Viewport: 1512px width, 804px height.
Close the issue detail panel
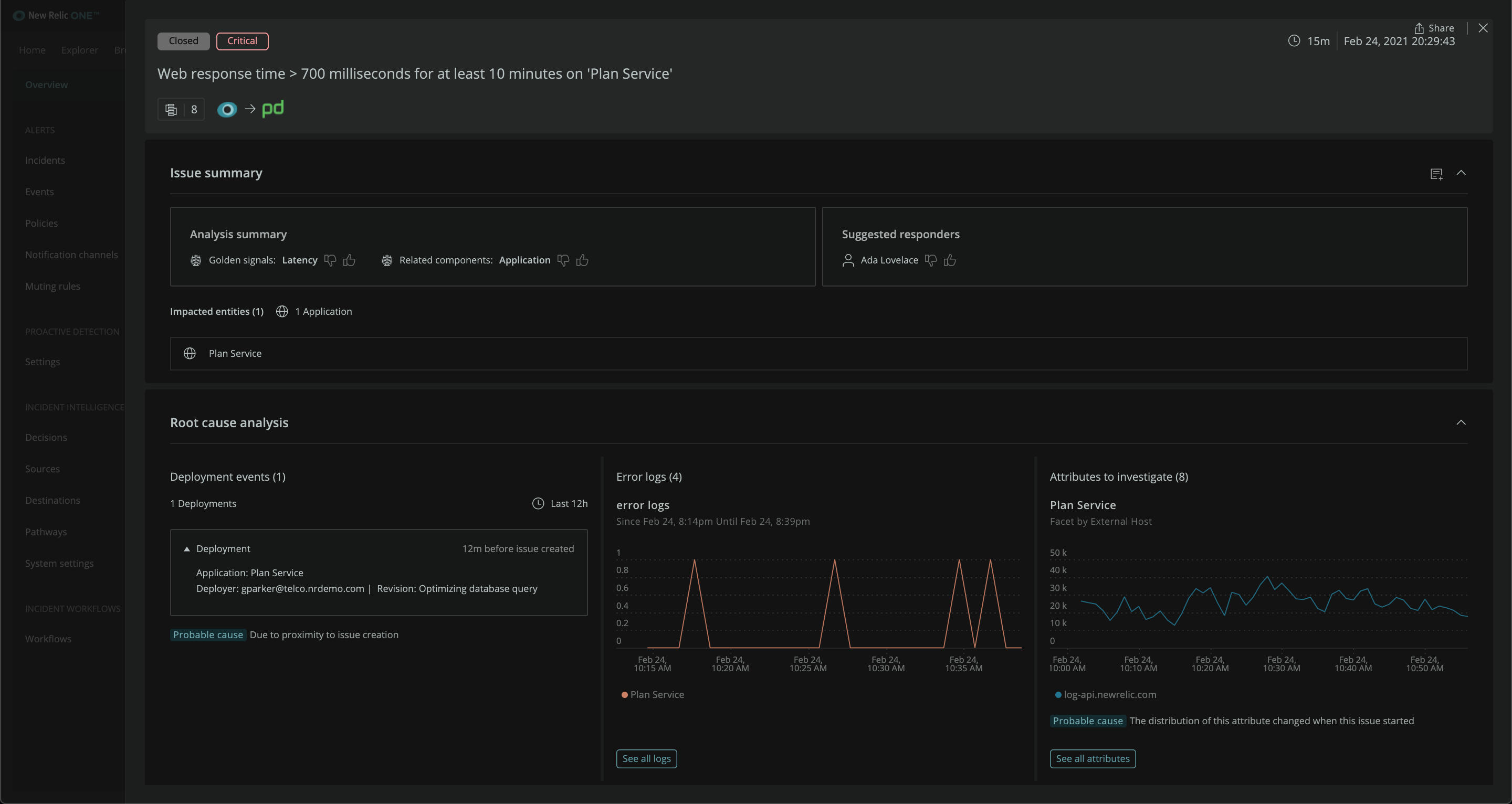point(1483,28)
